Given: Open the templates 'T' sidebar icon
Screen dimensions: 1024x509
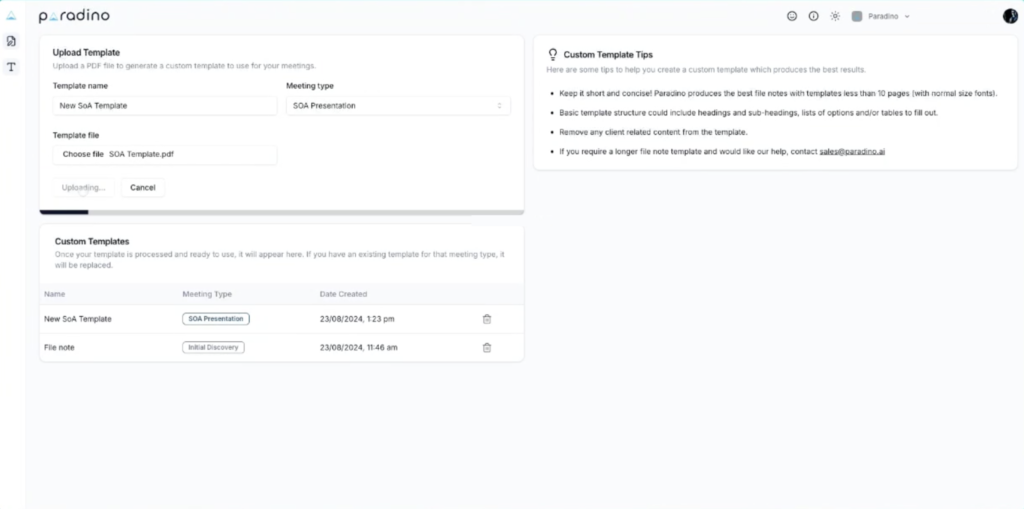Looking at the screenshot, I should point(11,67).
